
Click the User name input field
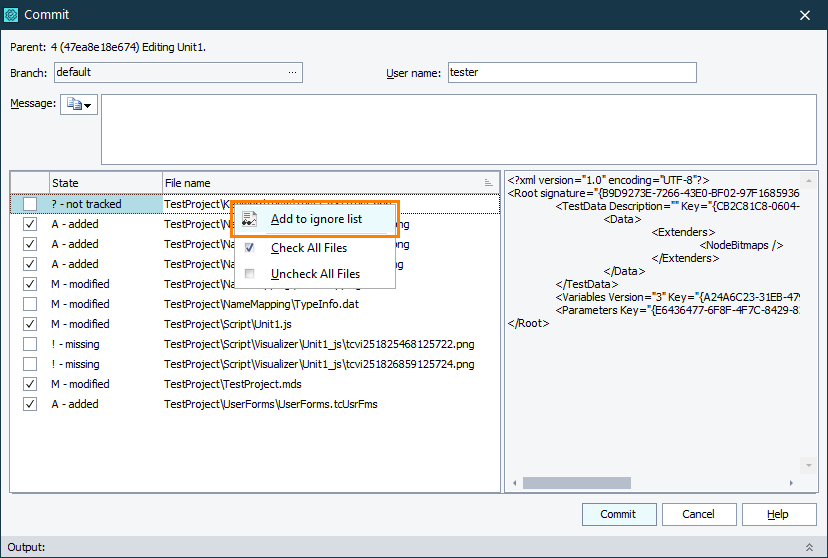[x=570, y=72]
